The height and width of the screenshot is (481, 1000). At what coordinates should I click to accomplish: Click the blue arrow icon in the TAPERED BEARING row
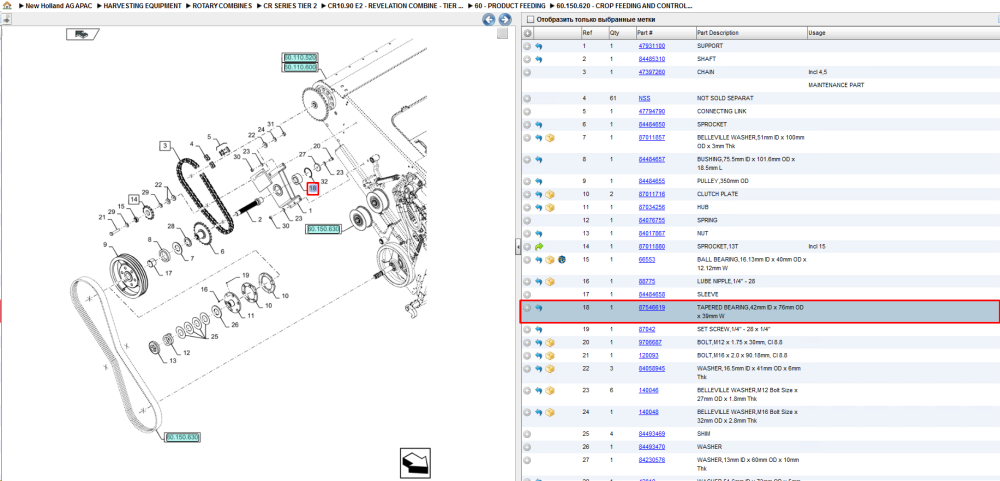(538, 307)
